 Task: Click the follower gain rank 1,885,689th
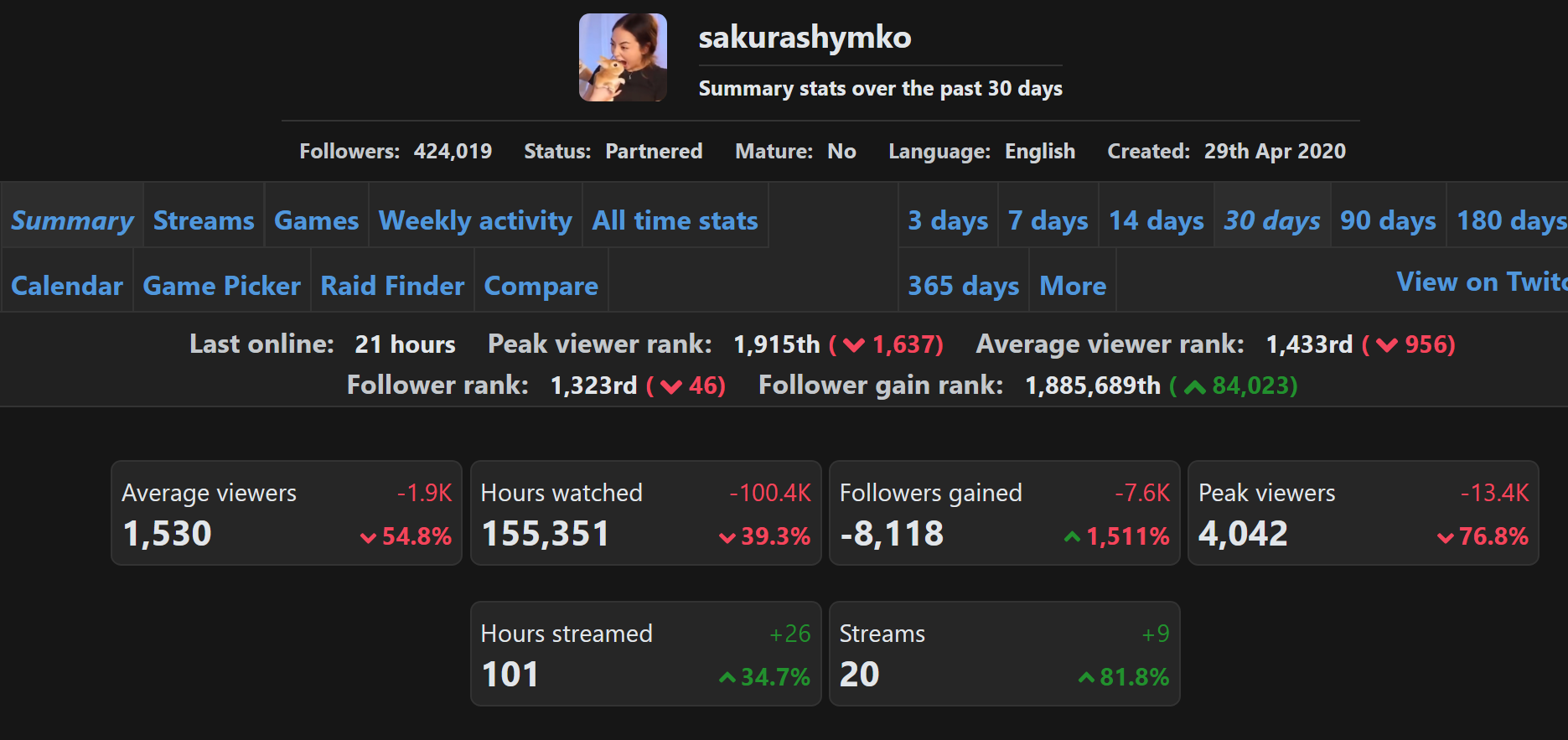(x=1093, y=386)
